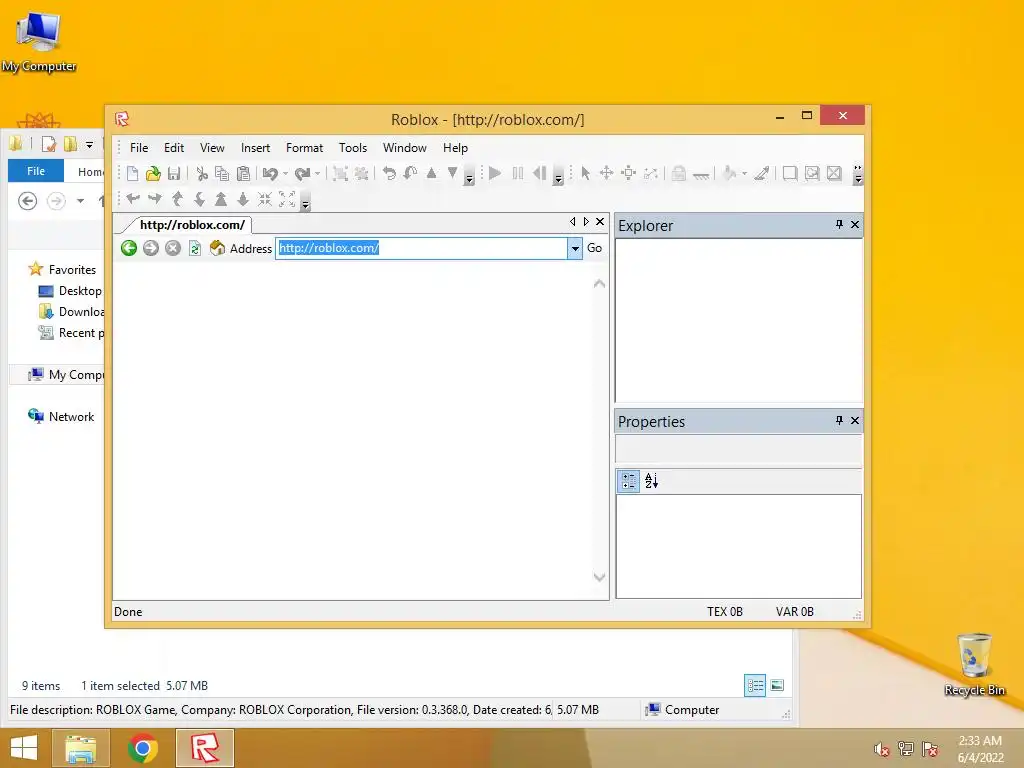Open File Explorer recent locations dropdown arrow

pos(80,201)
